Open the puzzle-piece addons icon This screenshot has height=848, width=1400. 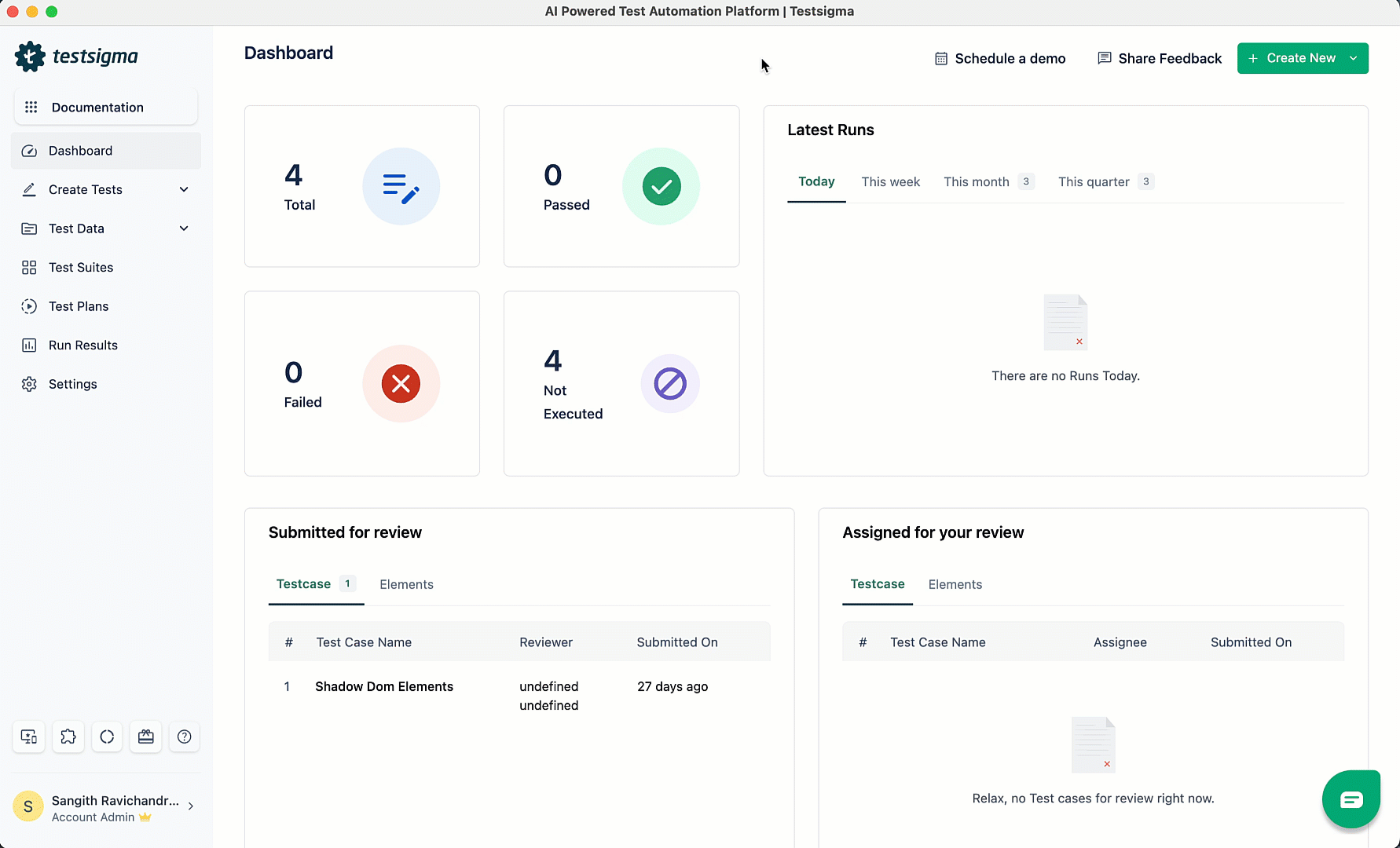pos(68,737)
